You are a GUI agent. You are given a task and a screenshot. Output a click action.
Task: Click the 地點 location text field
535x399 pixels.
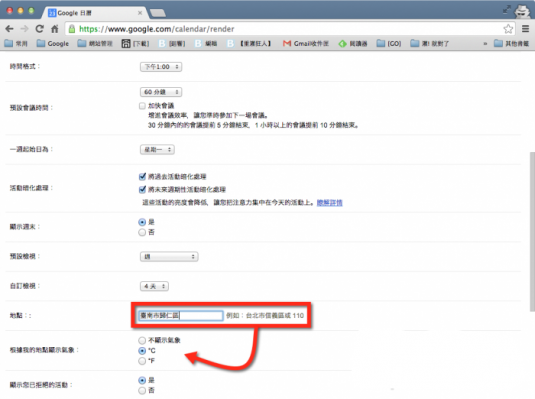pyautogui.click(x=180, y=315)
